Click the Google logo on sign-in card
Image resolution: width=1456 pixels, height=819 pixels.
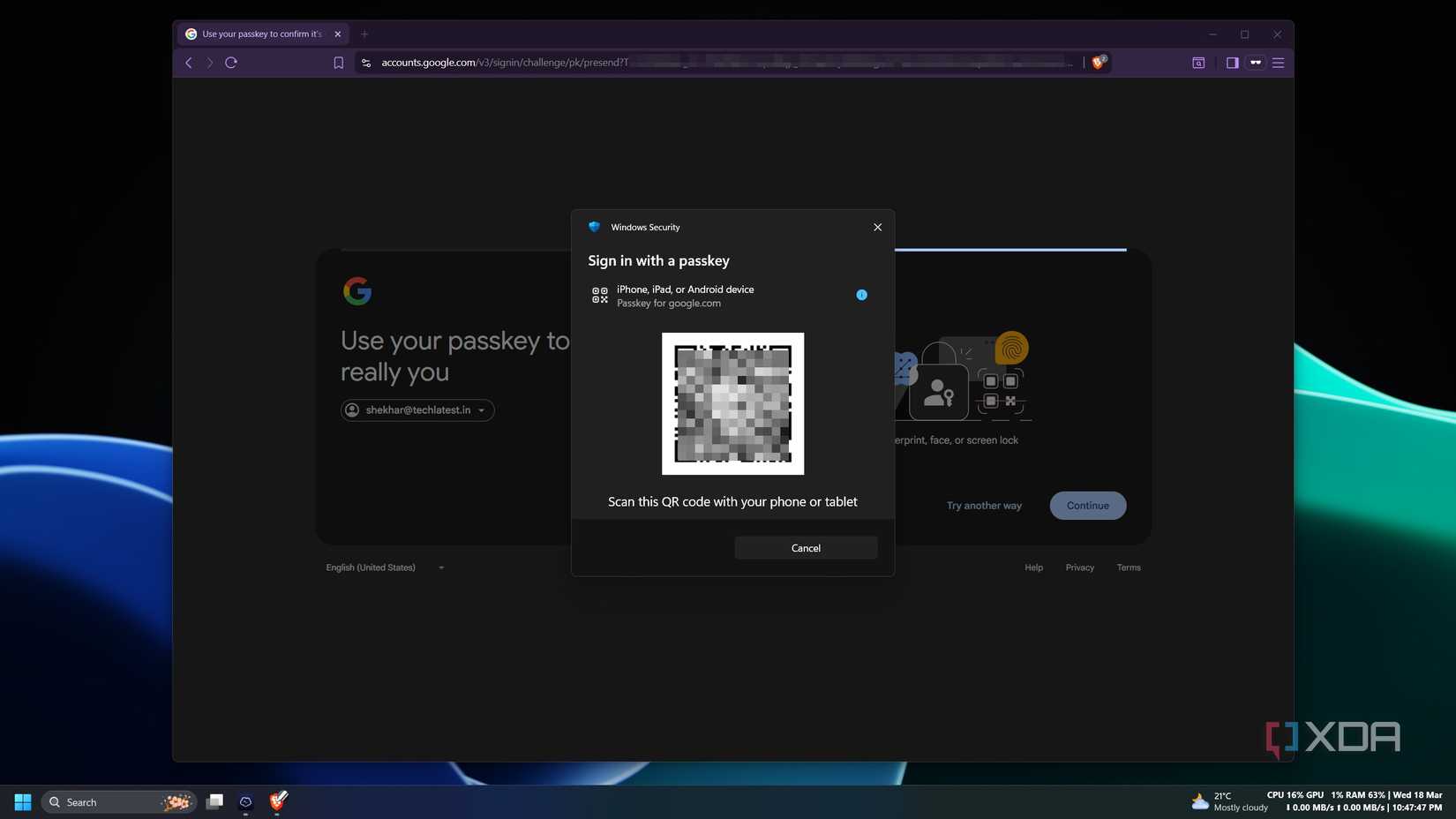tap(357, 291)
